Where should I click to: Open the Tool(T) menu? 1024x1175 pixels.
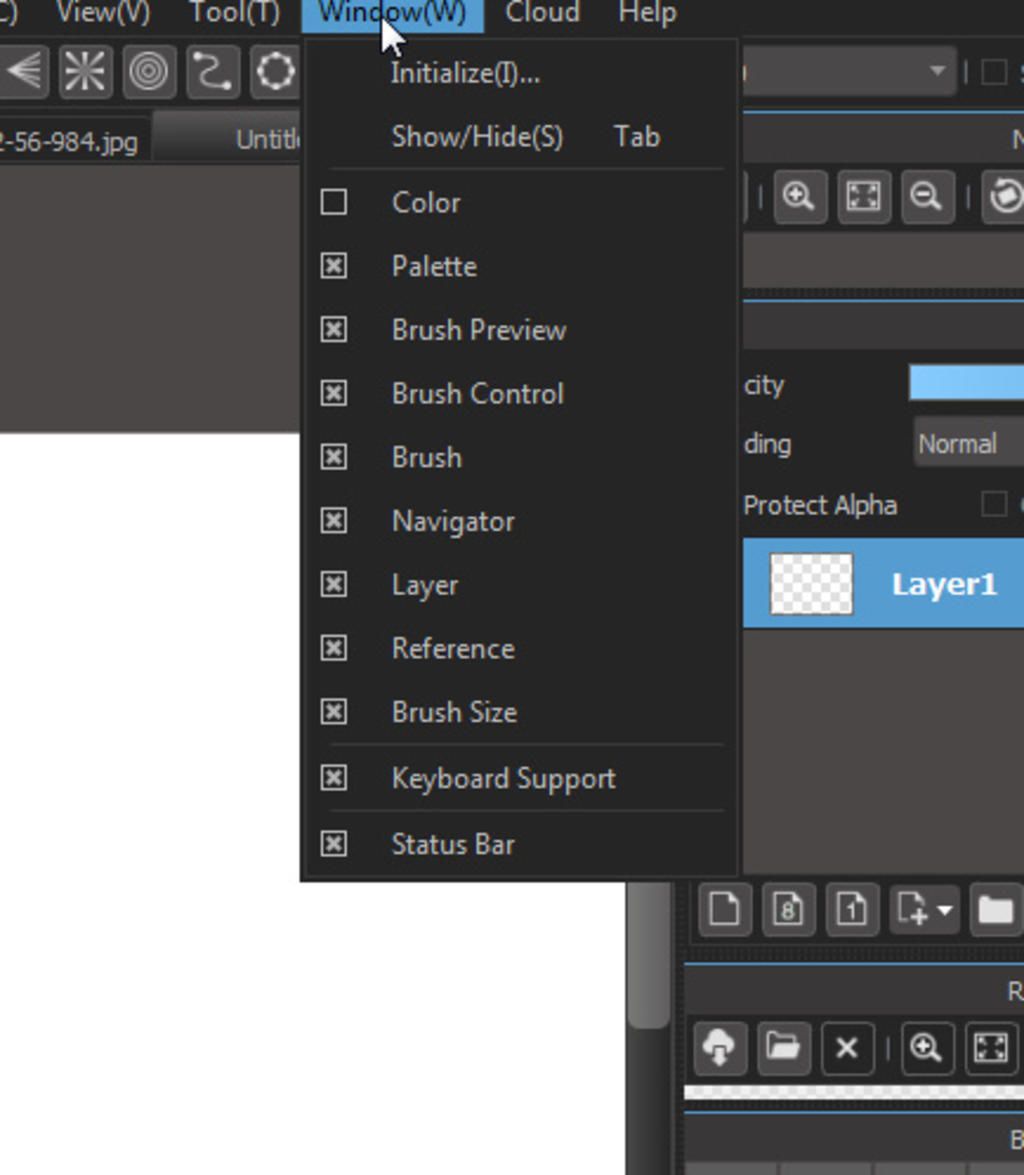(x=234, y=13)
